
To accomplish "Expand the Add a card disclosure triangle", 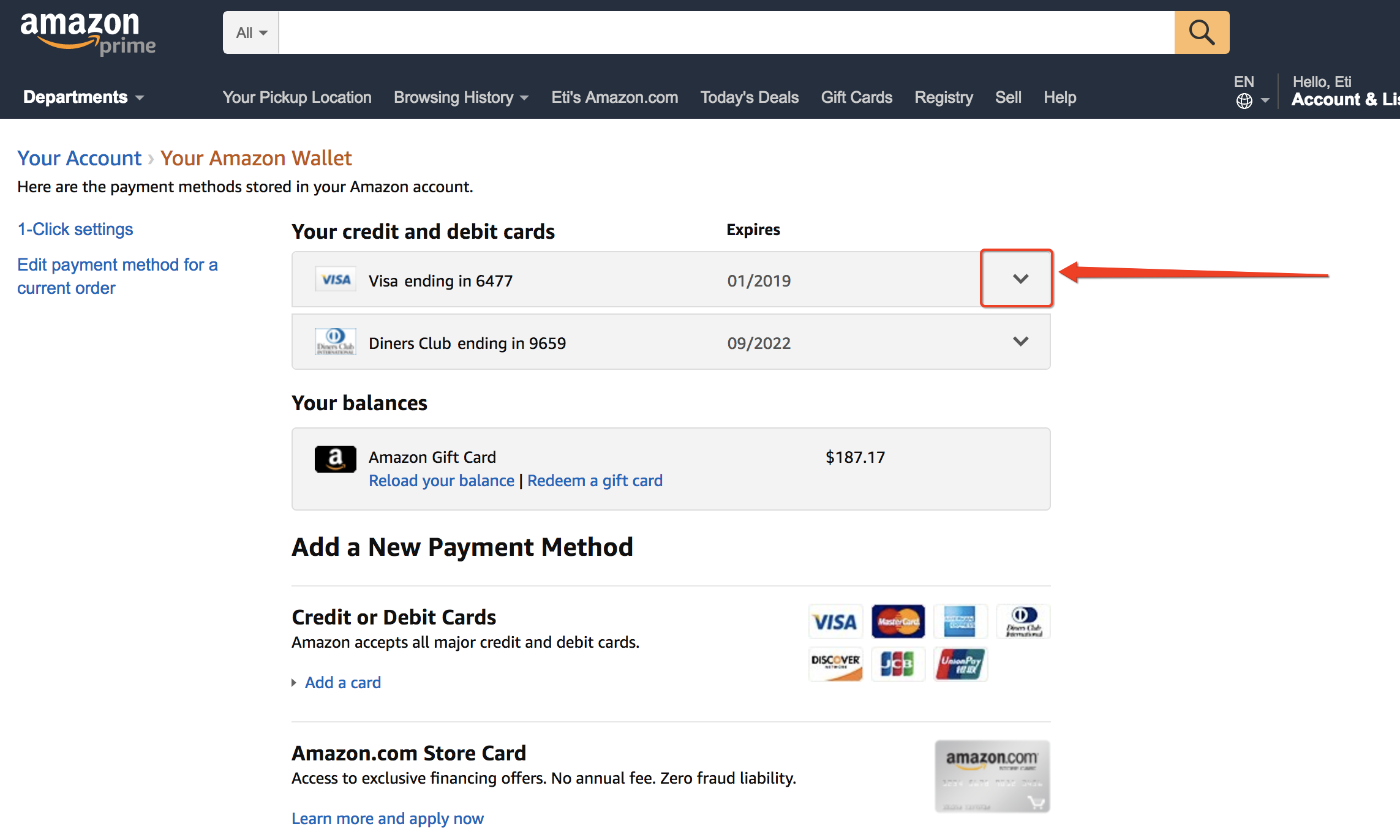I will click(x=294, y=683).
